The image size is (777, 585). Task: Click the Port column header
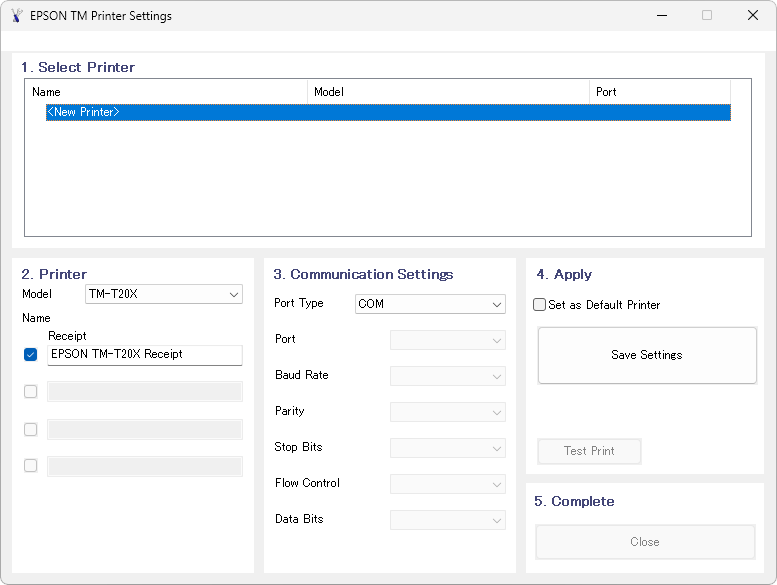point(660,92)
